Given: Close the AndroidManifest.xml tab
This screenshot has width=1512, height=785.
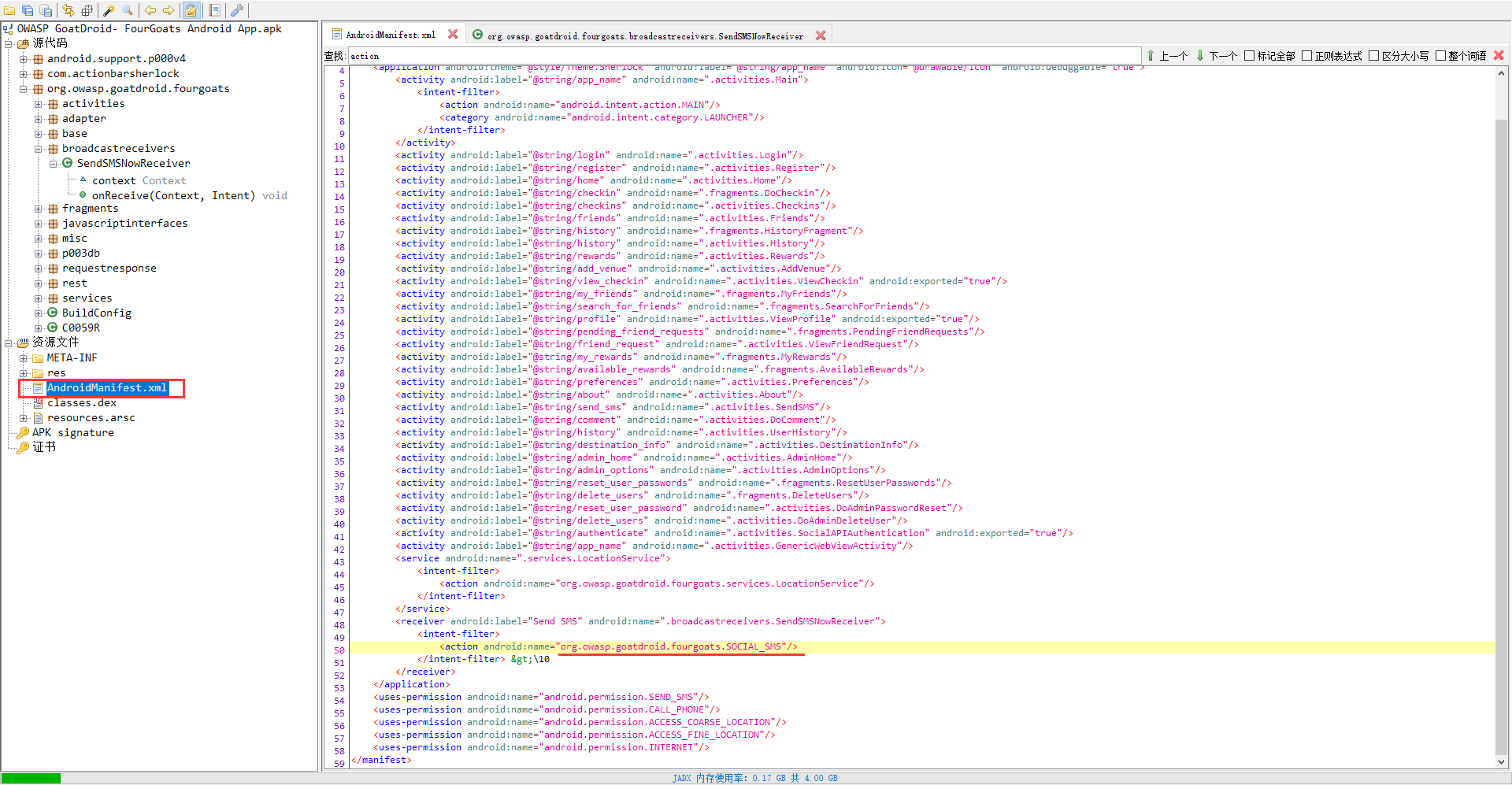Looking at the screenshot, I should coord(453,34).
